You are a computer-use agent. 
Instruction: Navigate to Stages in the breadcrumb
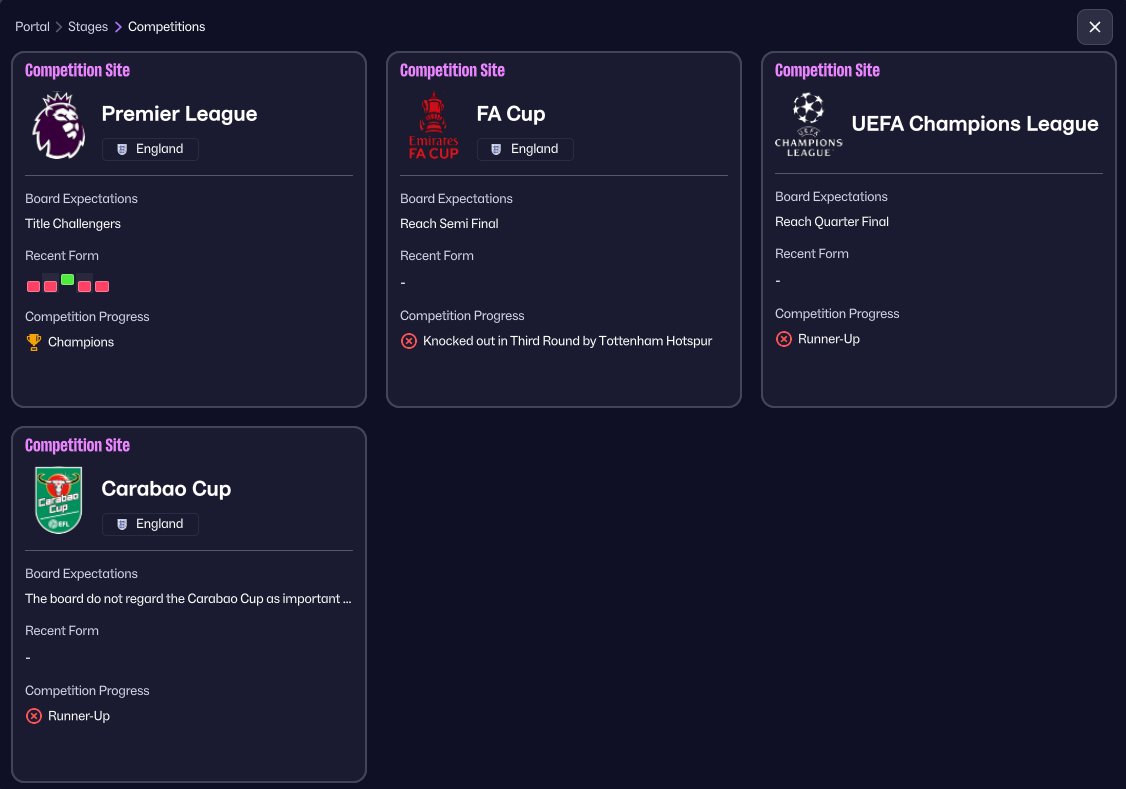pyautogui.click(x=88, y=27)
